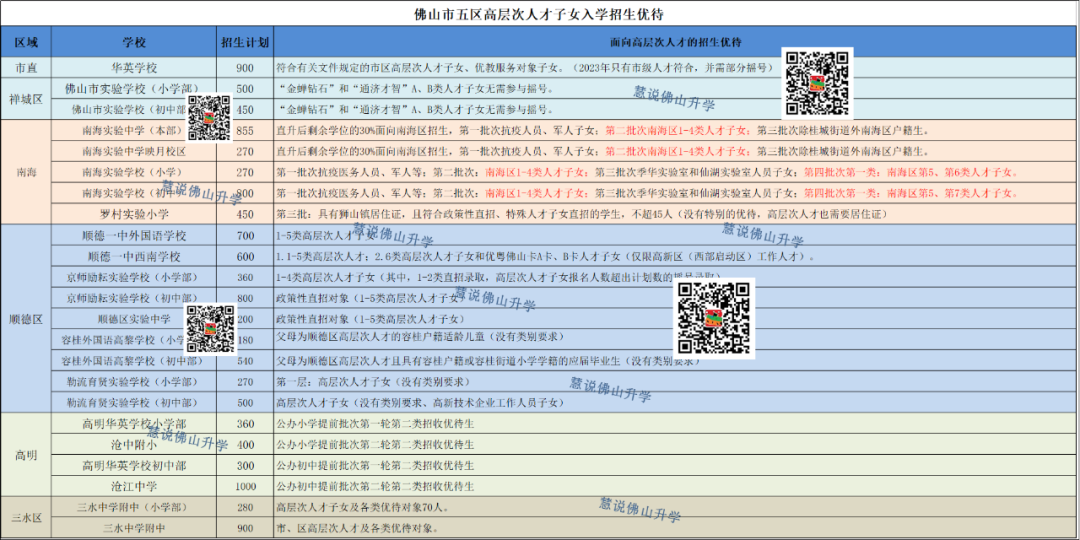Screen dimensions: 1080x540
Task: Select the 三水区 region cell
Action: coord(26,517)
